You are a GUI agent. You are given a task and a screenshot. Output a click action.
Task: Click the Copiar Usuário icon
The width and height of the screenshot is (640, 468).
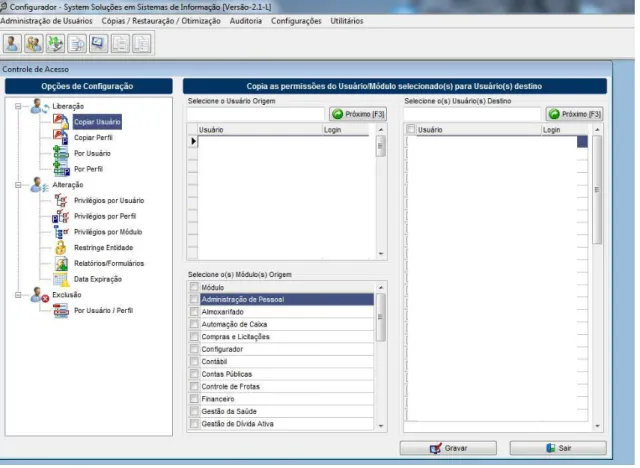60,122
